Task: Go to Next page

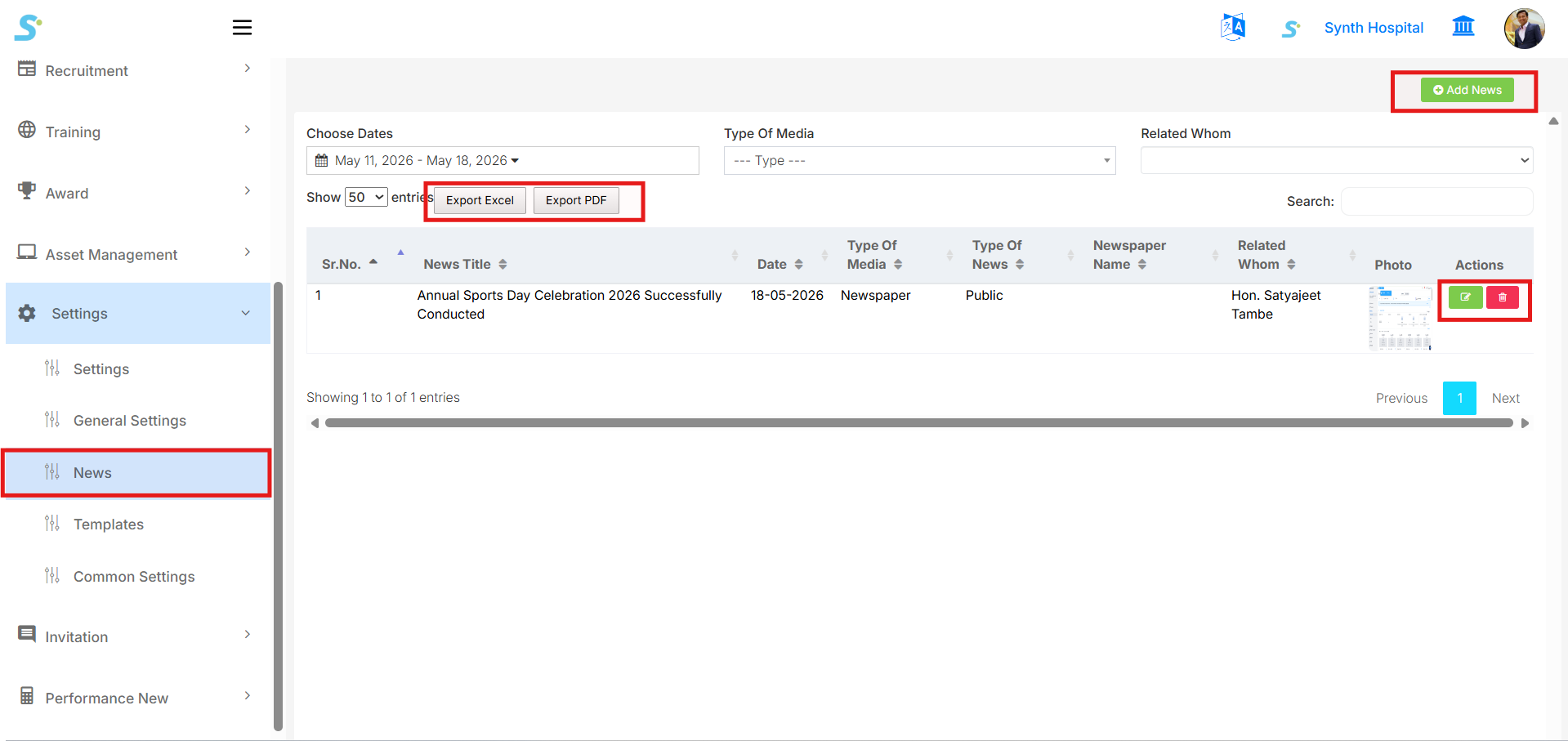Action: [x=1505, y=398]
